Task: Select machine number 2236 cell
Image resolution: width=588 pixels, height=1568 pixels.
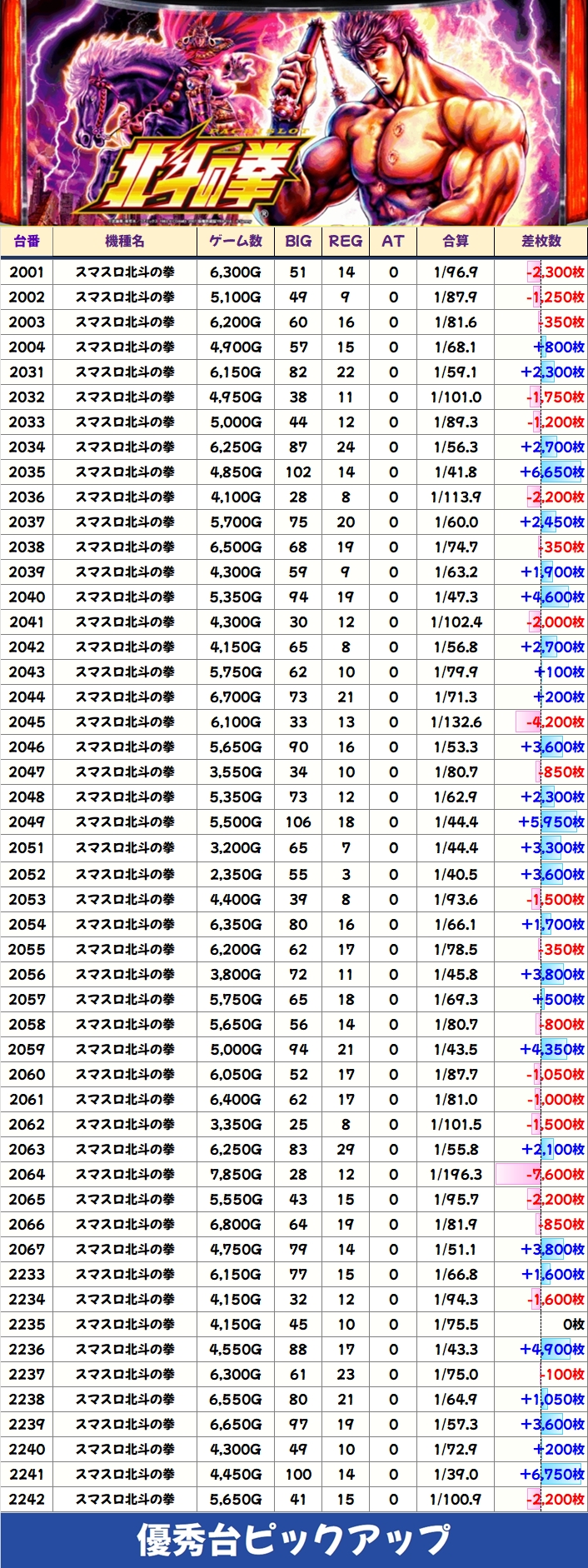Action: [x=27, y=1349]
